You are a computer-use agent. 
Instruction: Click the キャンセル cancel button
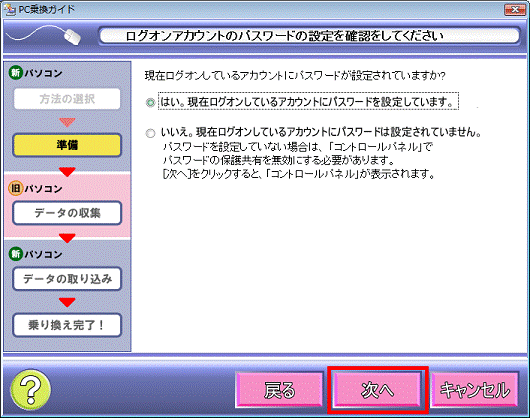(475, 390)
